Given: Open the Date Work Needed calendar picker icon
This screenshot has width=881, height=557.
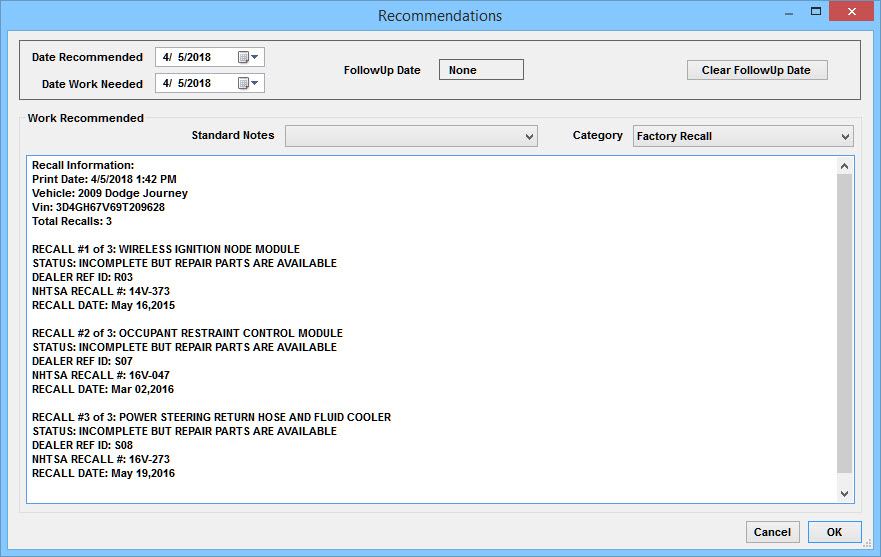Looking at the screenshot, I should pos(248,83).
